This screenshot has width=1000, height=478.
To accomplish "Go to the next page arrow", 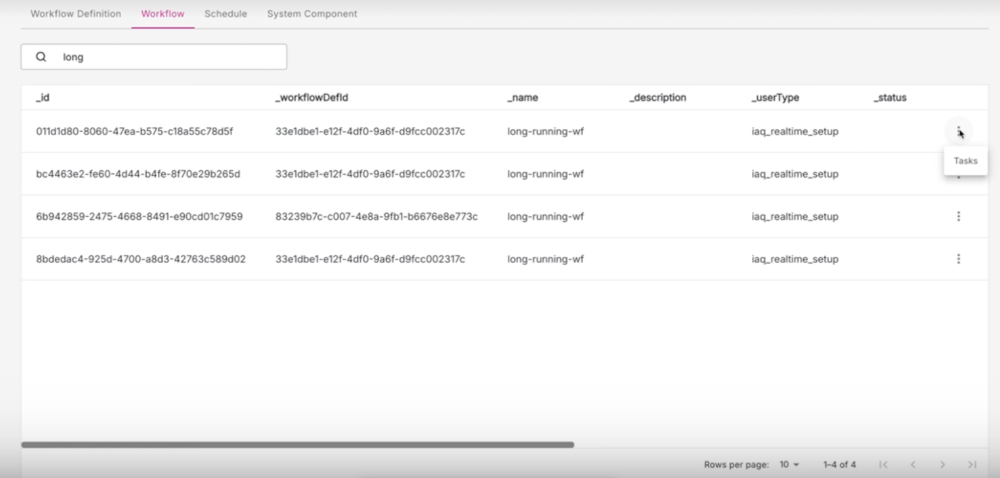I will [942, 465].
